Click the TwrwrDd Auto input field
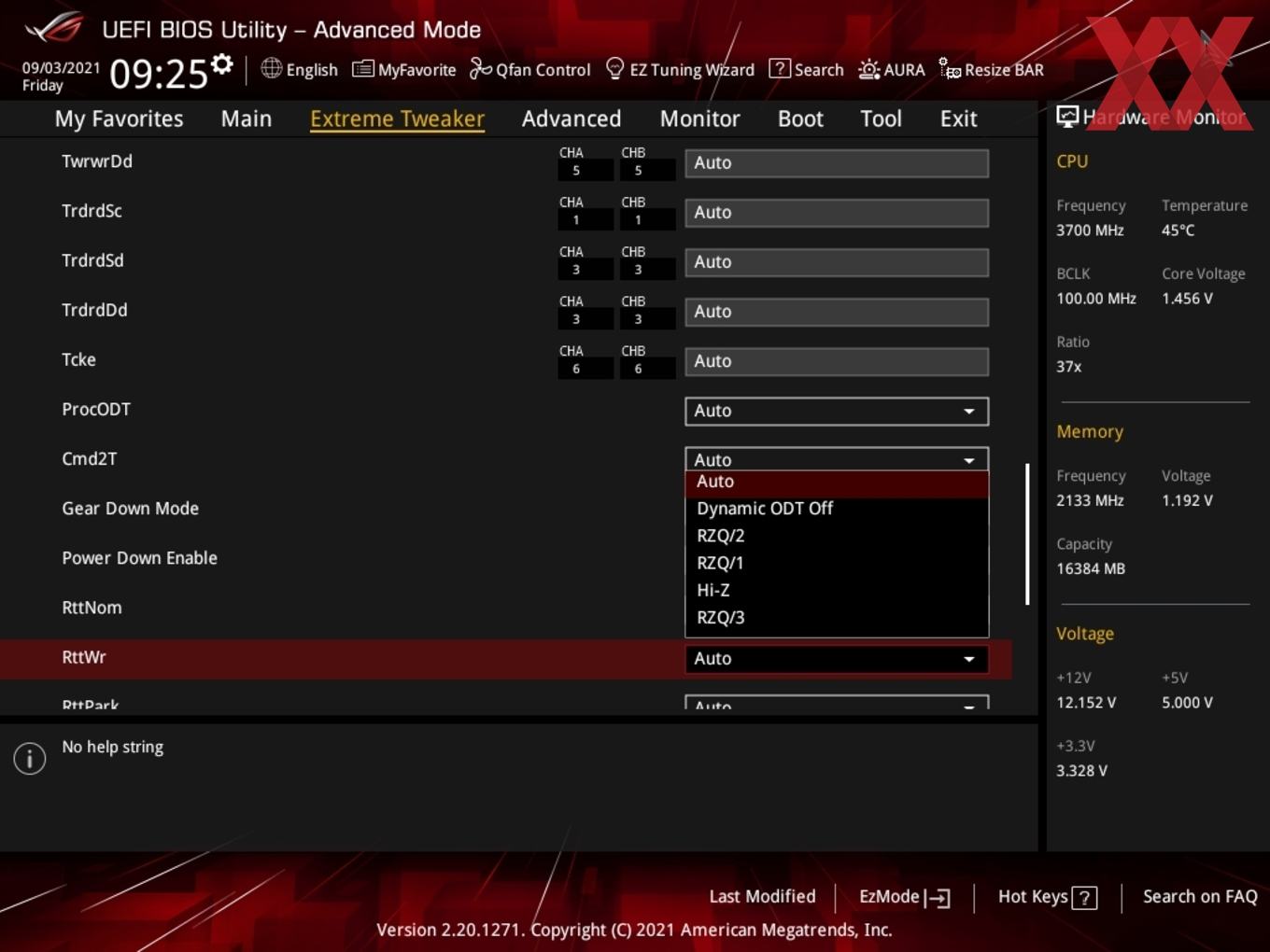 (837, 163)
